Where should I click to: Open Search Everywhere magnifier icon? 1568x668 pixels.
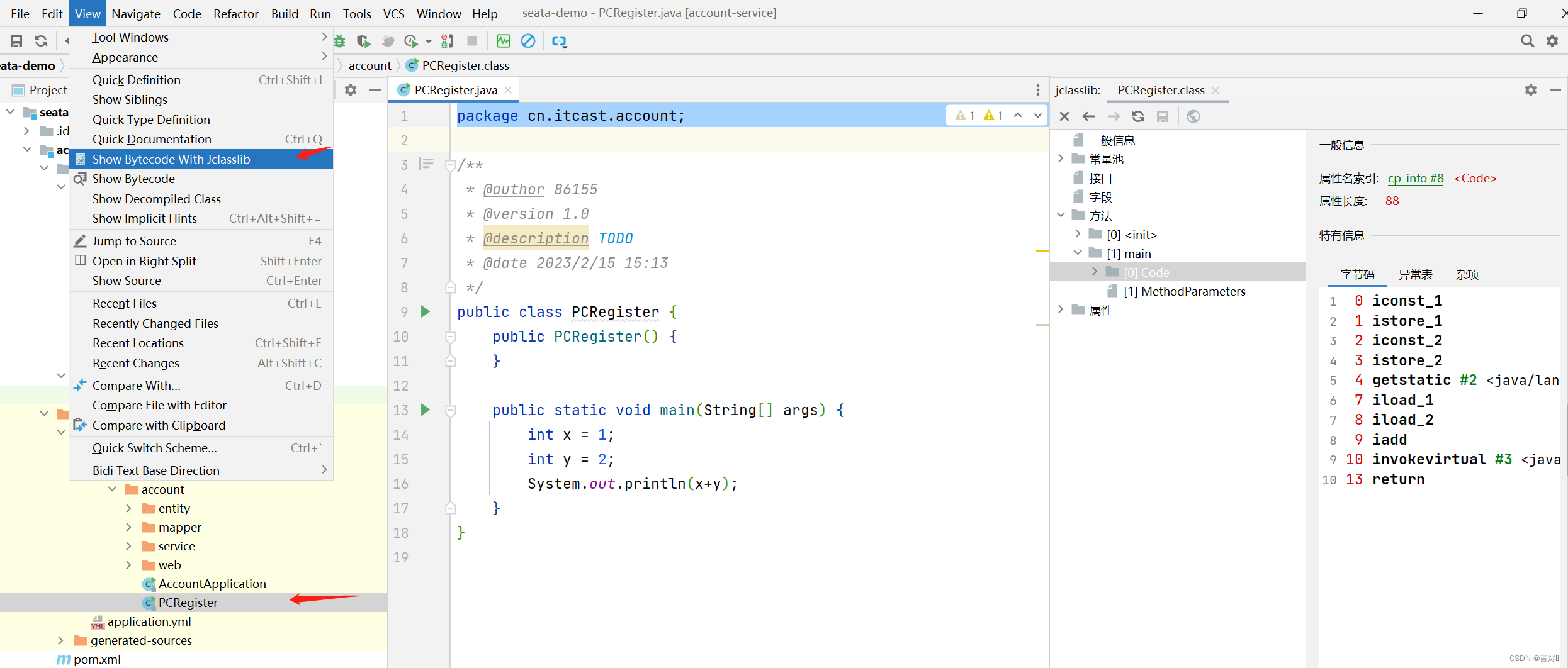1526,41
